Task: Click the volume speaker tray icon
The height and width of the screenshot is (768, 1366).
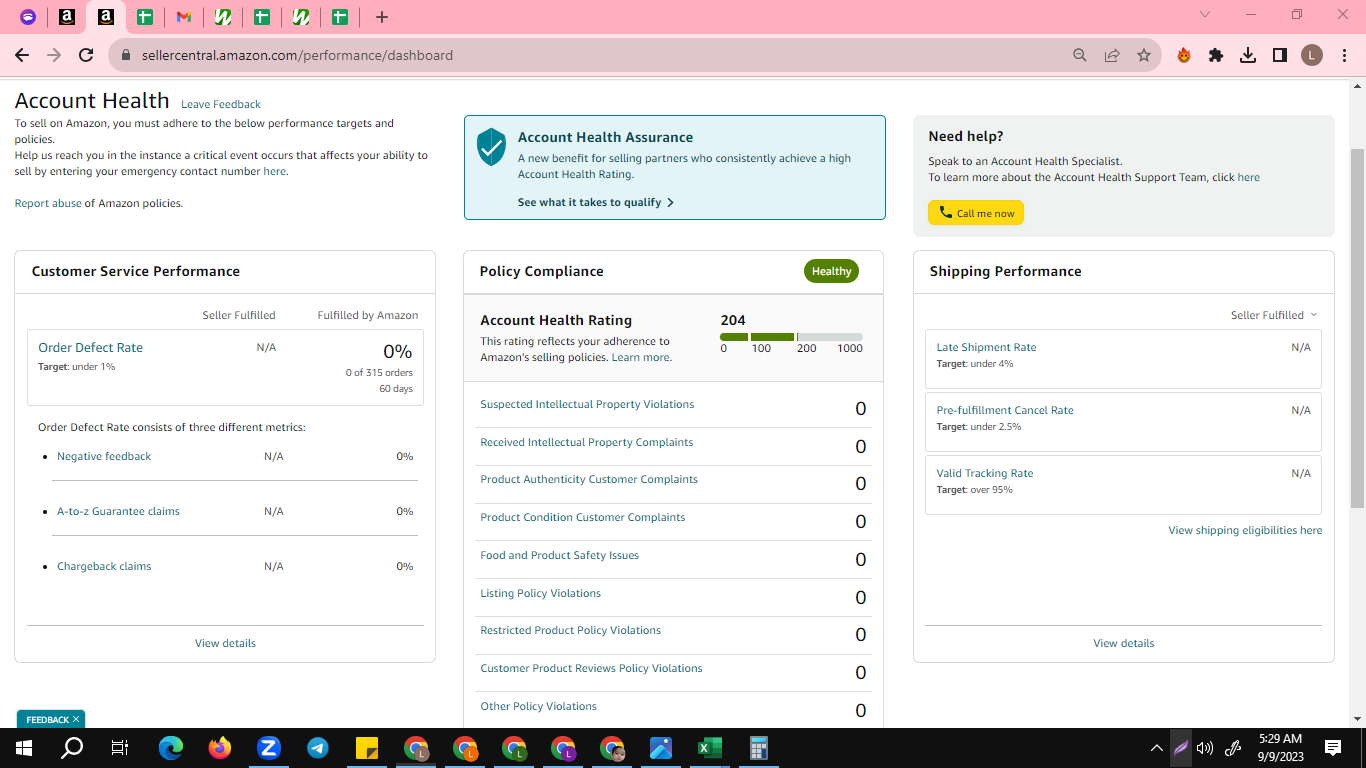Action: 1205,748
